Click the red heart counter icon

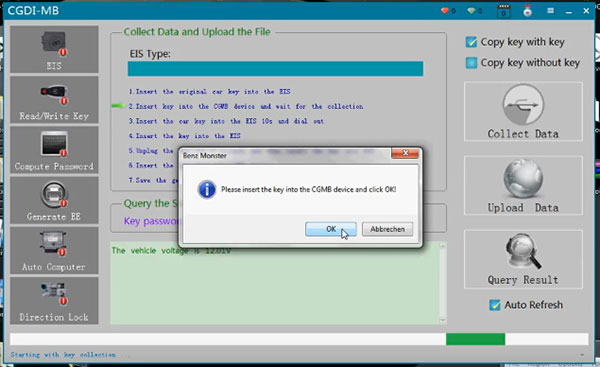click(x=445, y=11)
